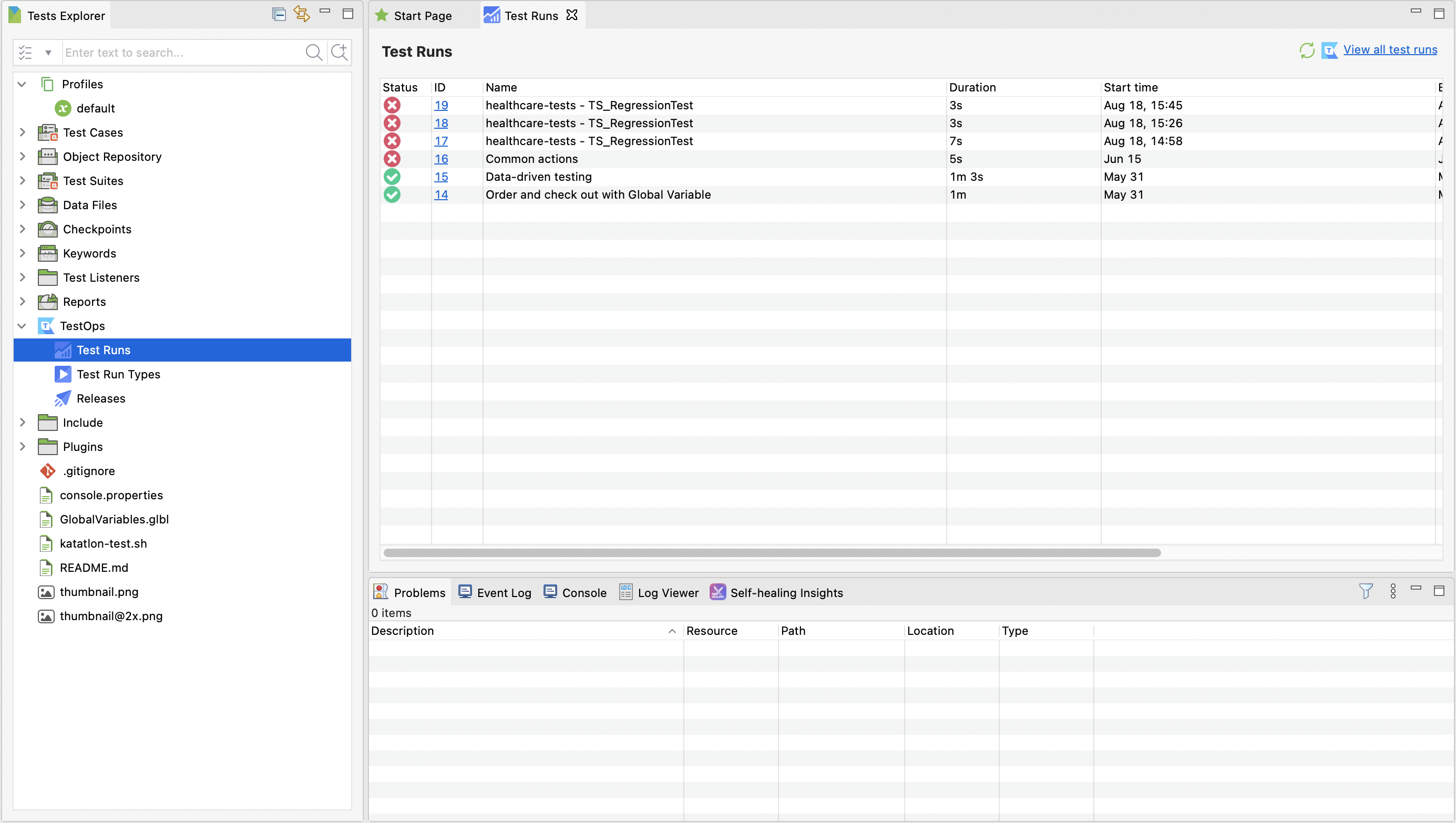Expand the Profiles tree item
1456x823 pixels.
tap(23, 84)
